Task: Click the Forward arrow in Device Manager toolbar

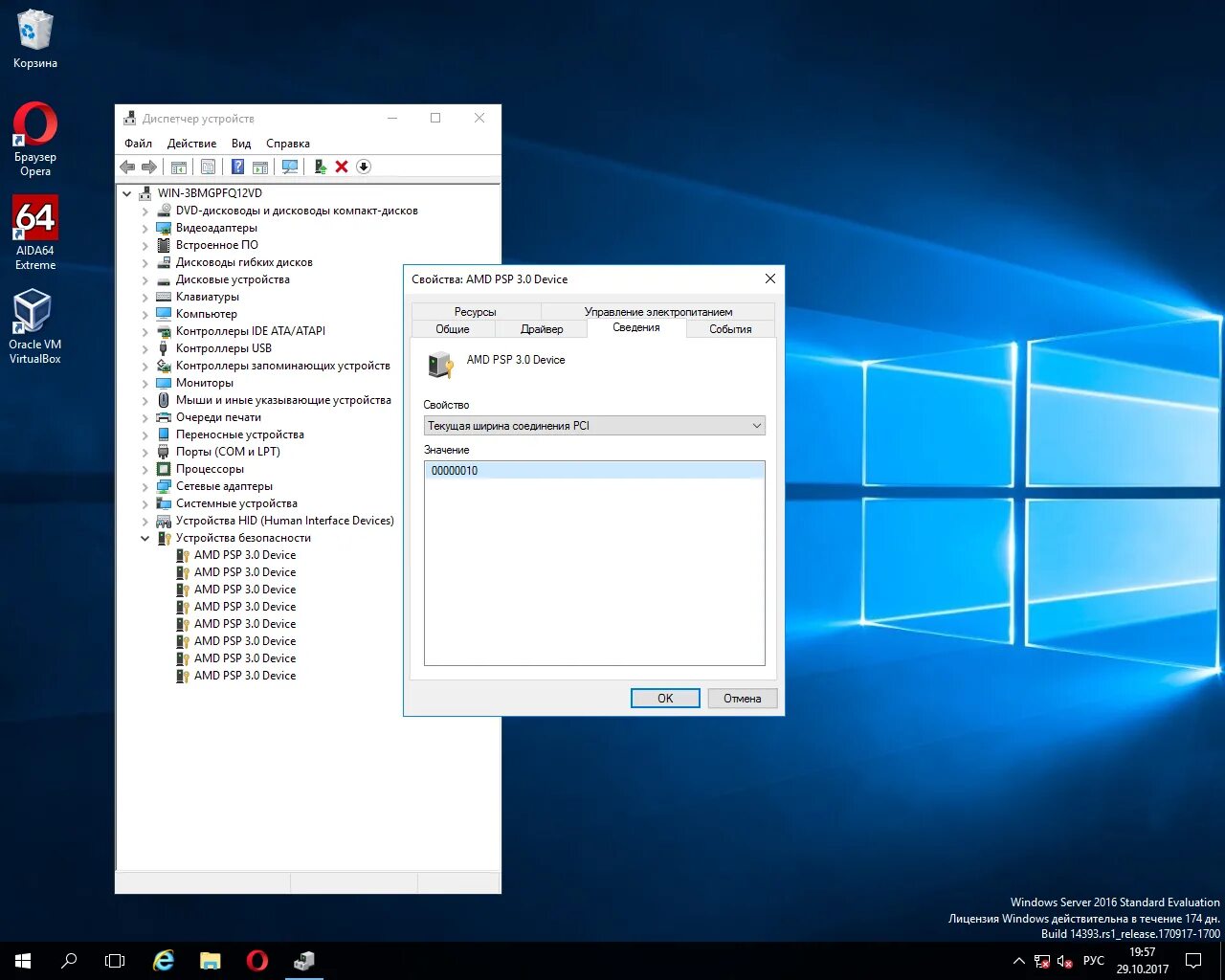Action: pyautogui.click(x=149, y=167)
